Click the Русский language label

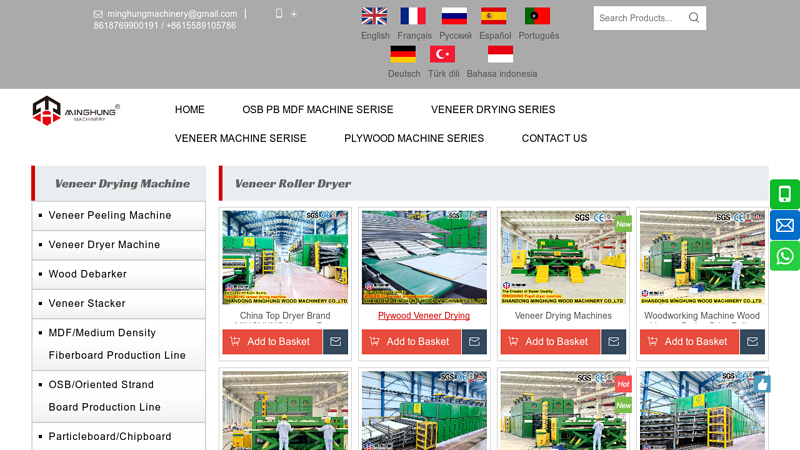point(455,36)
